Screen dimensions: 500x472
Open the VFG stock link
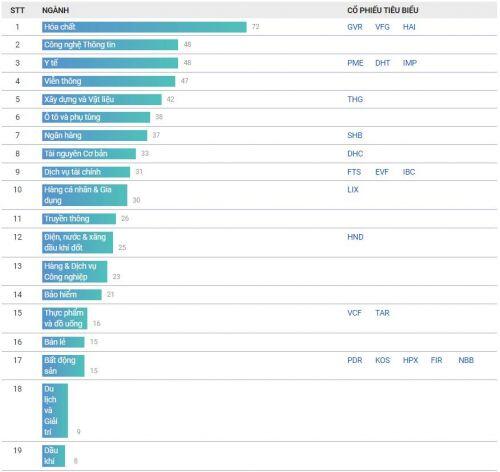[x=382, y=27]
